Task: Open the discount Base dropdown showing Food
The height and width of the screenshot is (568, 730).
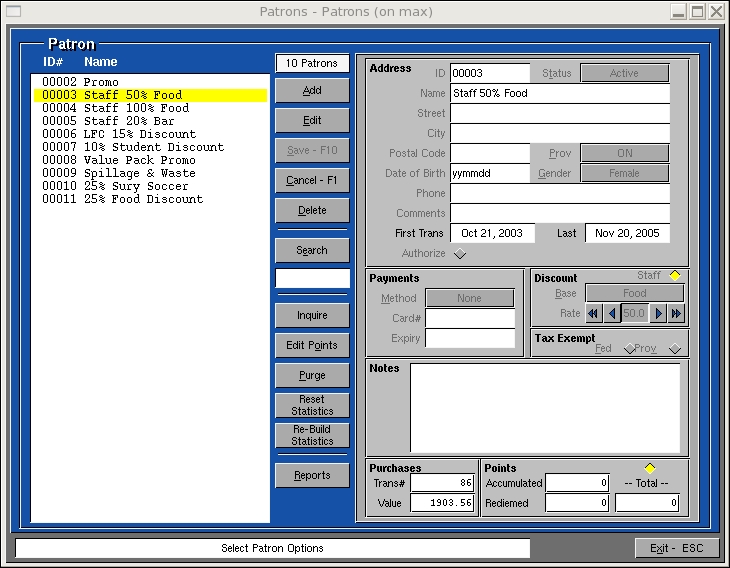Action: (635, 293)
